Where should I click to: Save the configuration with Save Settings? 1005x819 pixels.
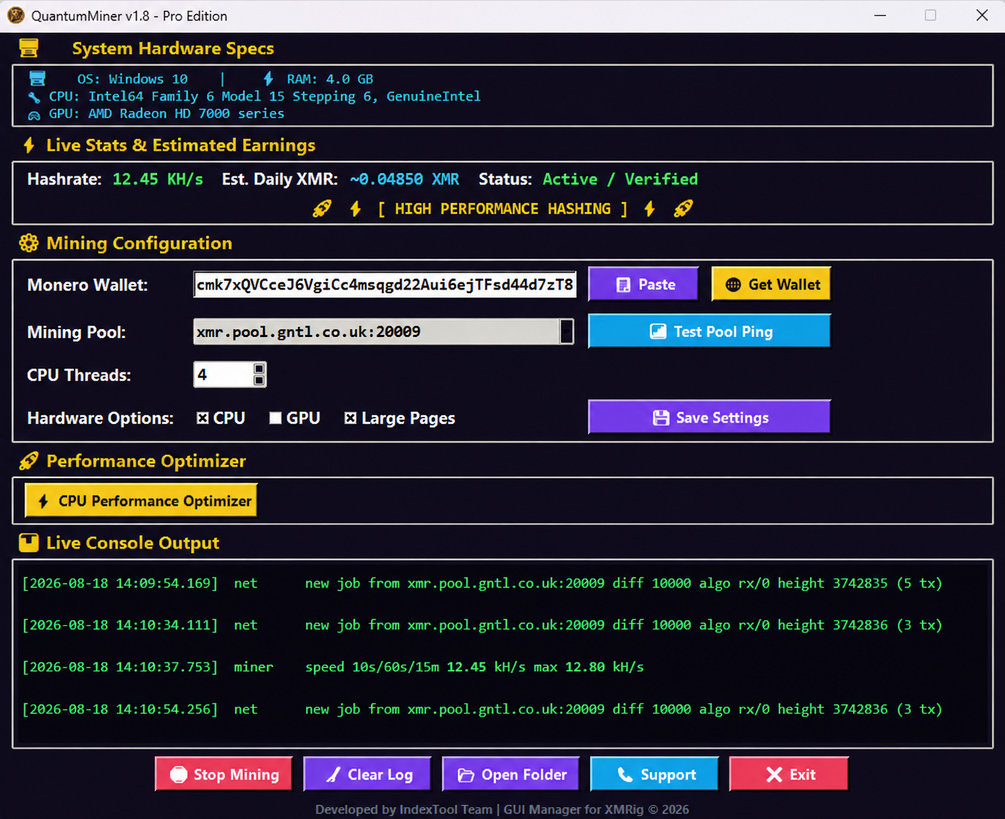click(x=710, y=418)
